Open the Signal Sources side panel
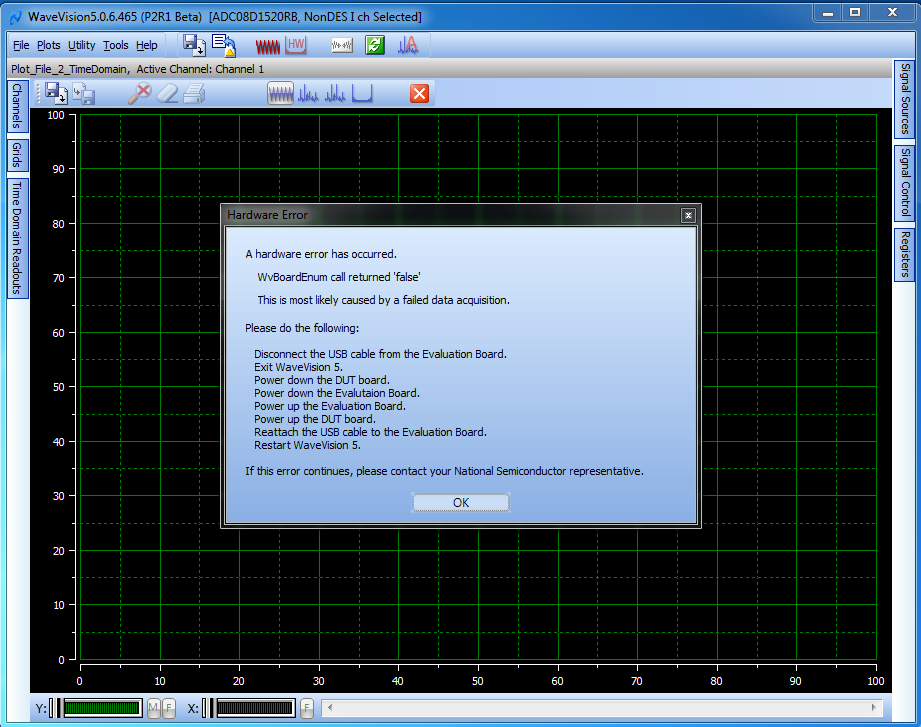 [x=905, y=99]
